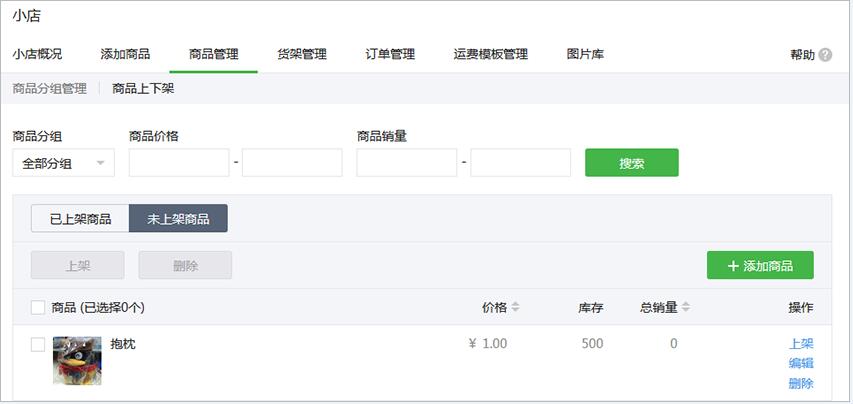Screen dimensions: 853x404
Task: Click the maximum 商品销量 input field
Action: (x=521, y=163)
